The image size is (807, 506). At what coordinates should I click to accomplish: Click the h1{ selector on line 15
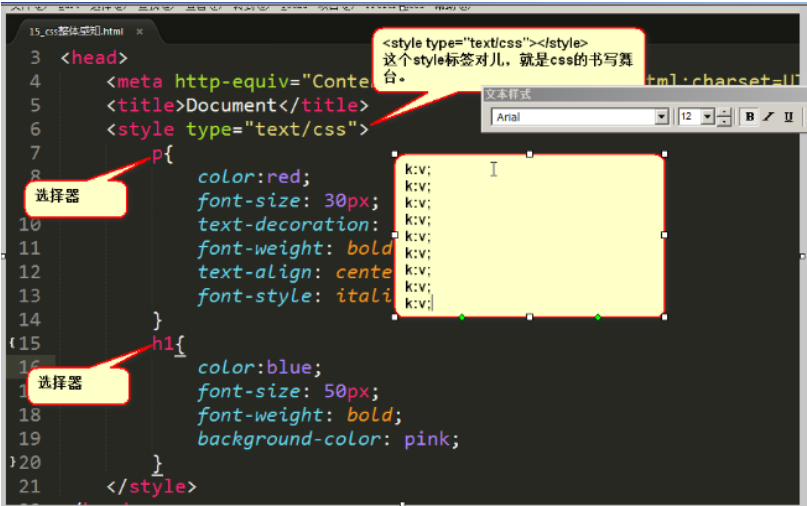click(x=168, y=344)
